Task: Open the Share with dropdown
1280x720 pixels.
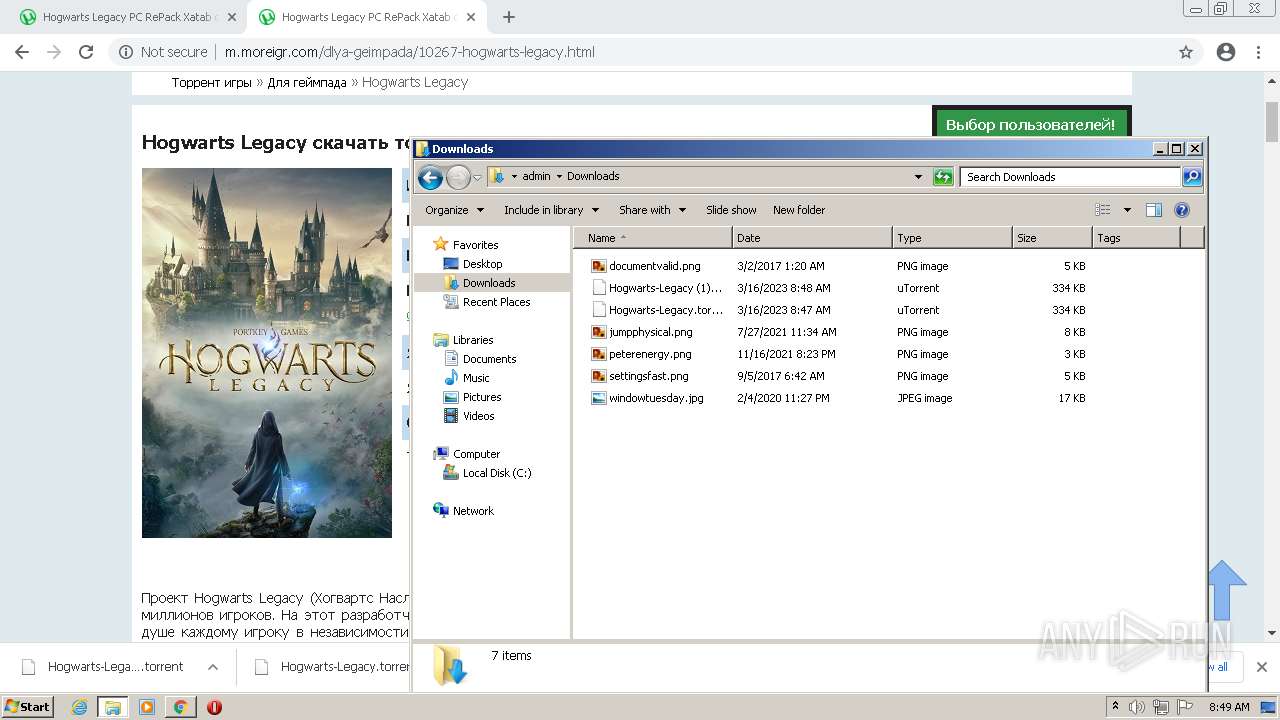Action: 652,210
